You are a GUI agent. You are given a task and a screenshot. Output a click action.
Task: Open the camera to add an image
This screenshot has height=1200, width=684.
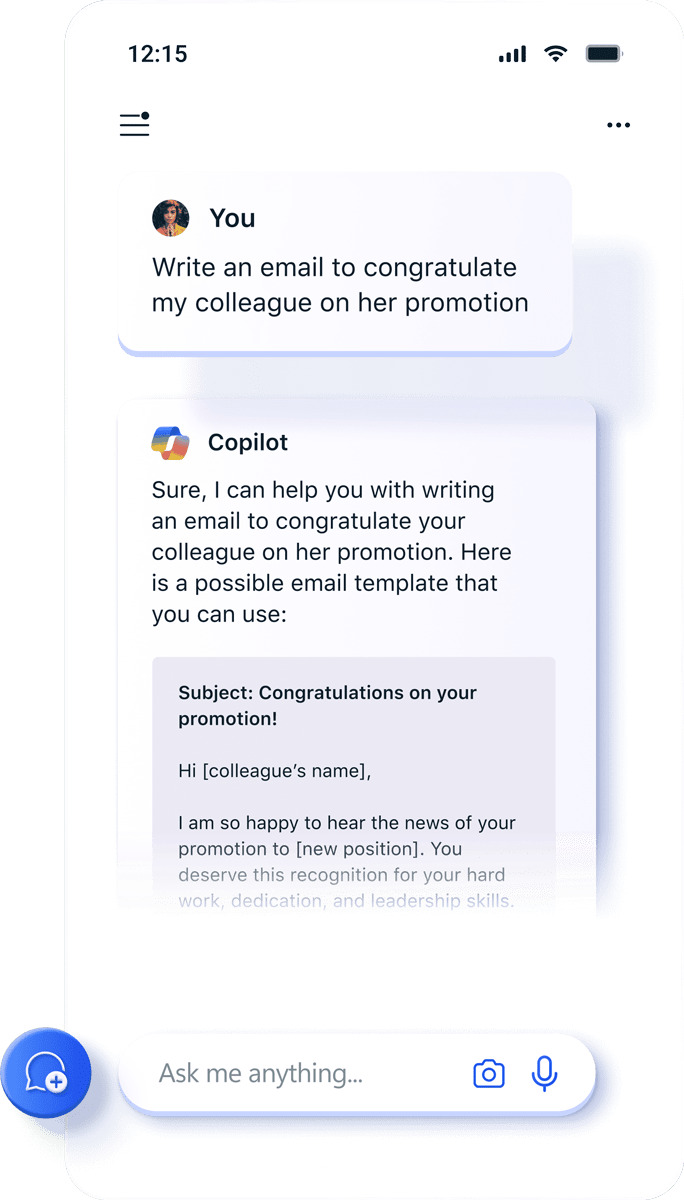488,1074
